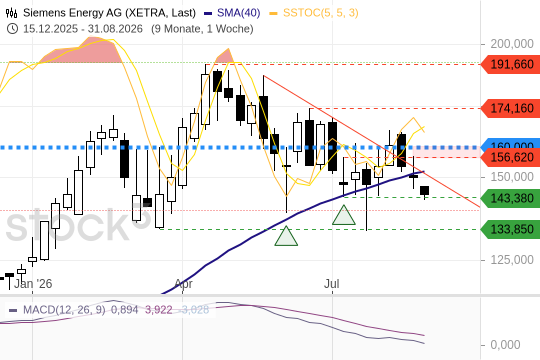Image resolution: width=540 pixels, height=360 pixels.
Task: Click the Jul time axis label
Action: pyautogui.click(x=332, y=284)
